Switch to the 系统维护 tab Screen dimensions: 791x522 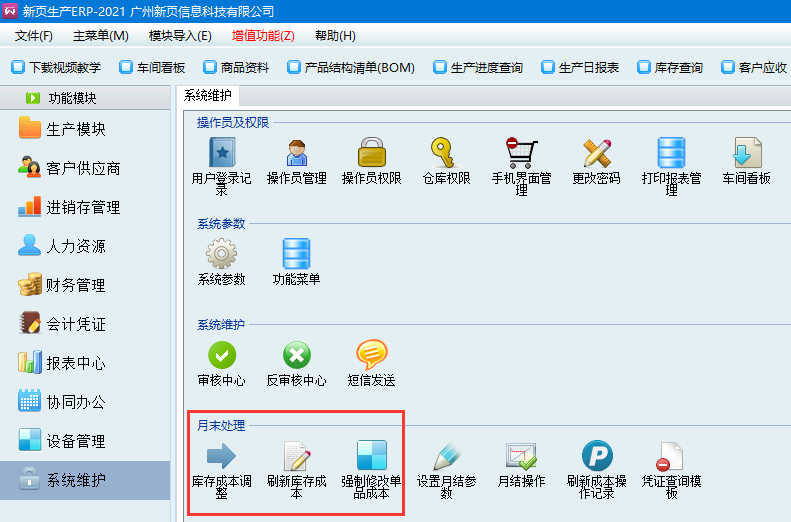click(x=208, y=96)
